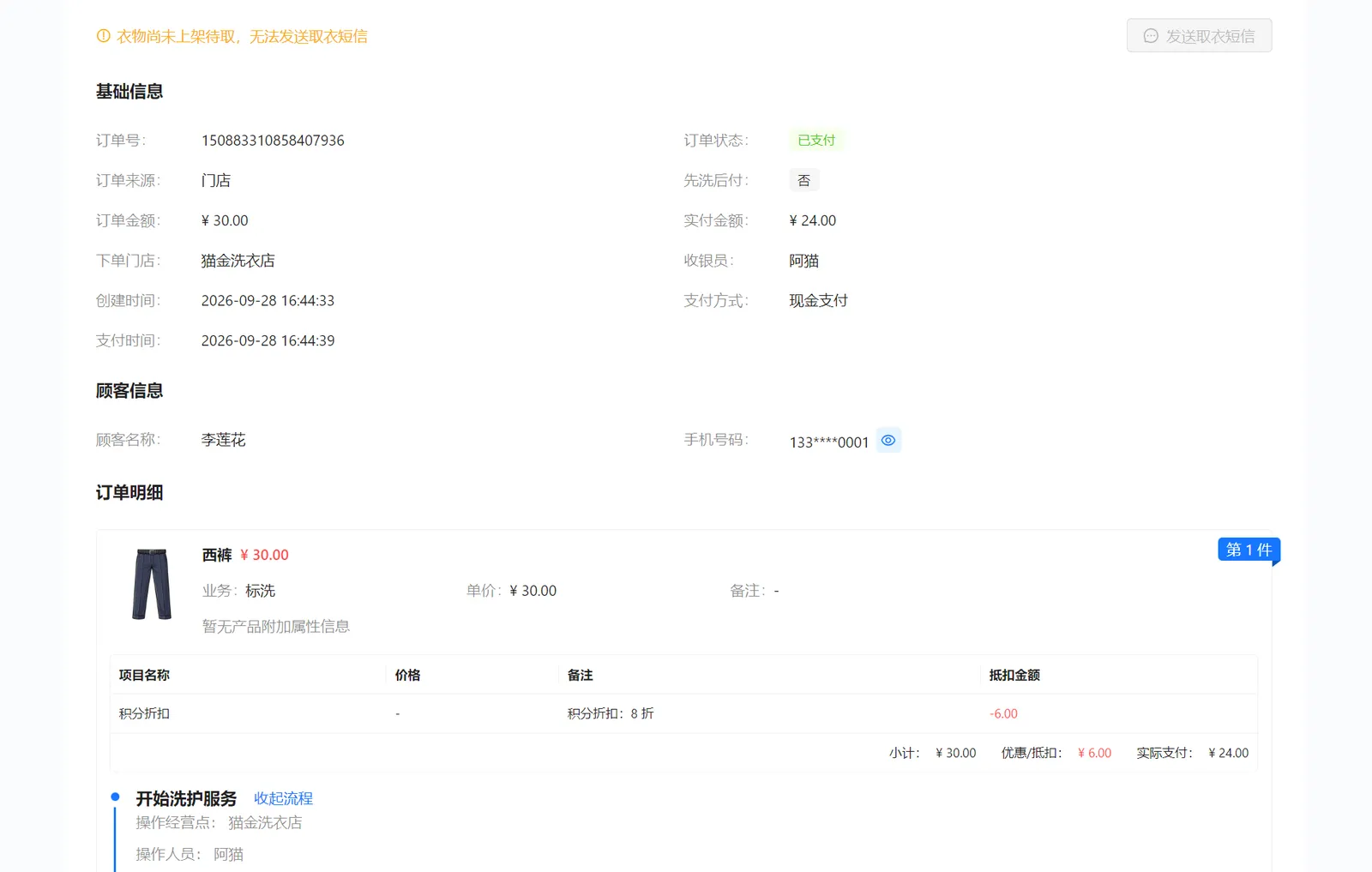Viewport: 1372px width, 872px height.
Task: Collapse the process via 收起流程 link
Action: [283, 798]
